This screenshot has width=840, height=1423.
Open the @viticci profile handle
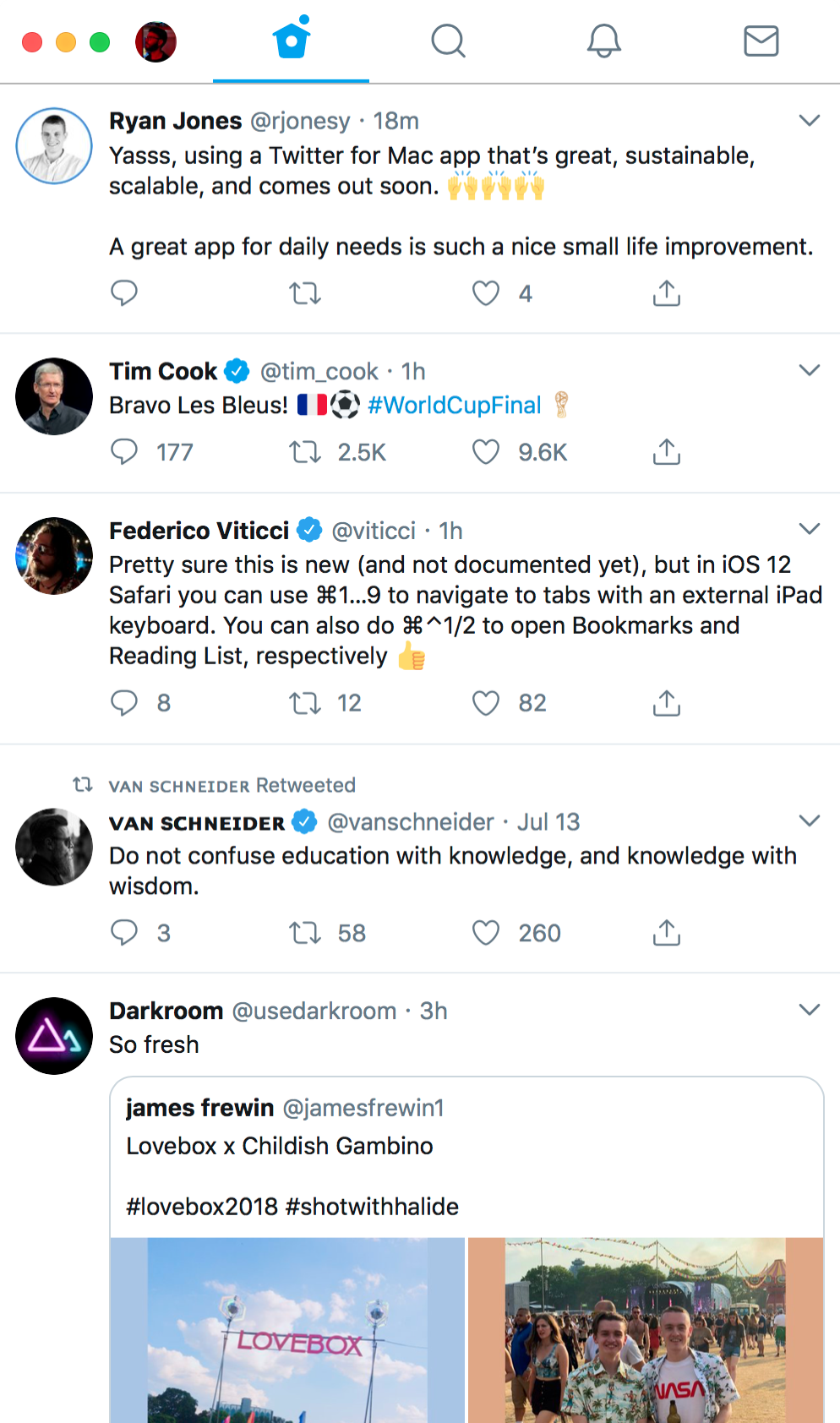pyautogui.click(x=374, y=531)
